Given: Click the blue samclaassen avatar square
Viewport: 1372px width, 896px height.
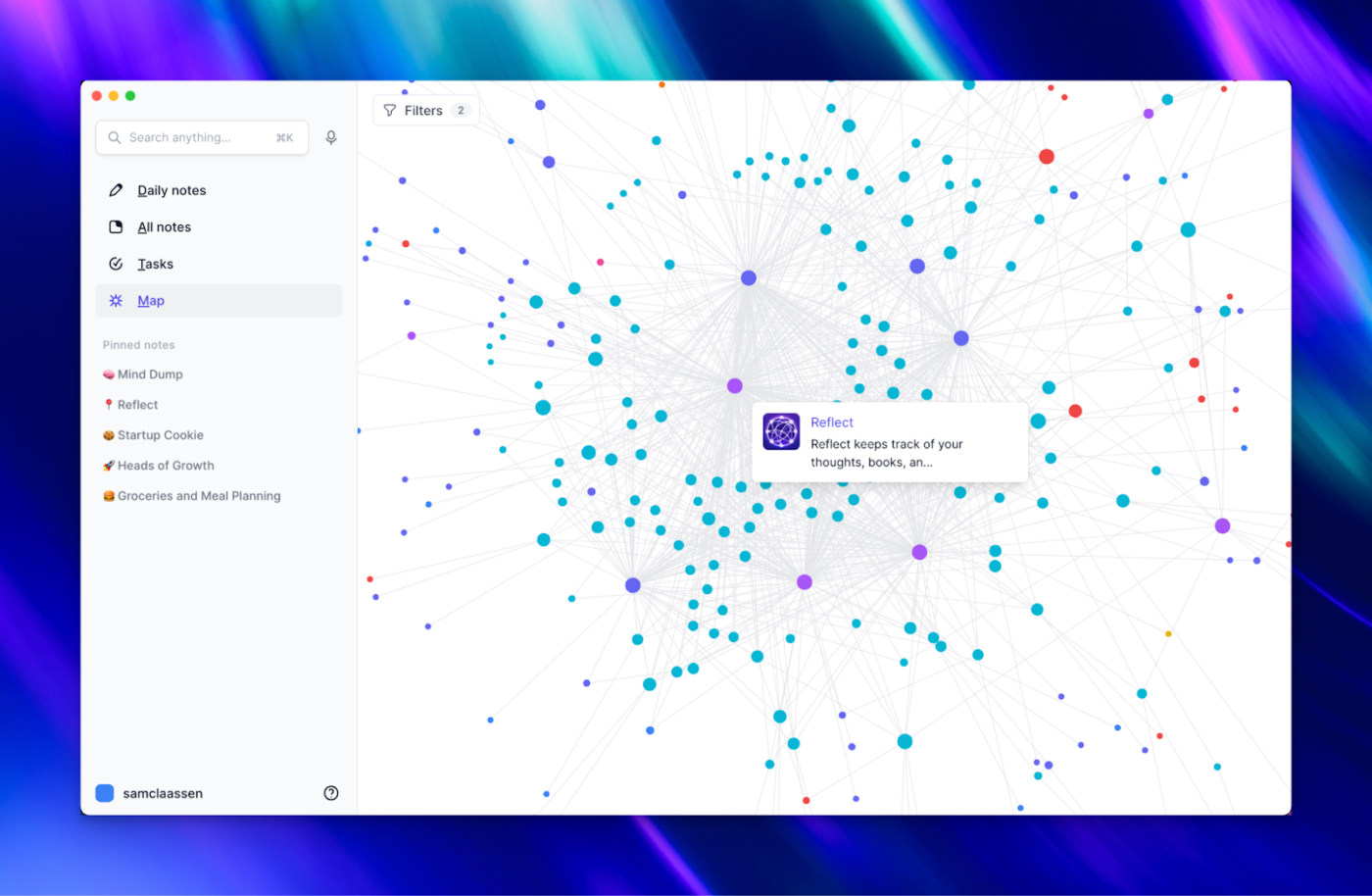Looking at the screenshot, I should coord(105,793).
